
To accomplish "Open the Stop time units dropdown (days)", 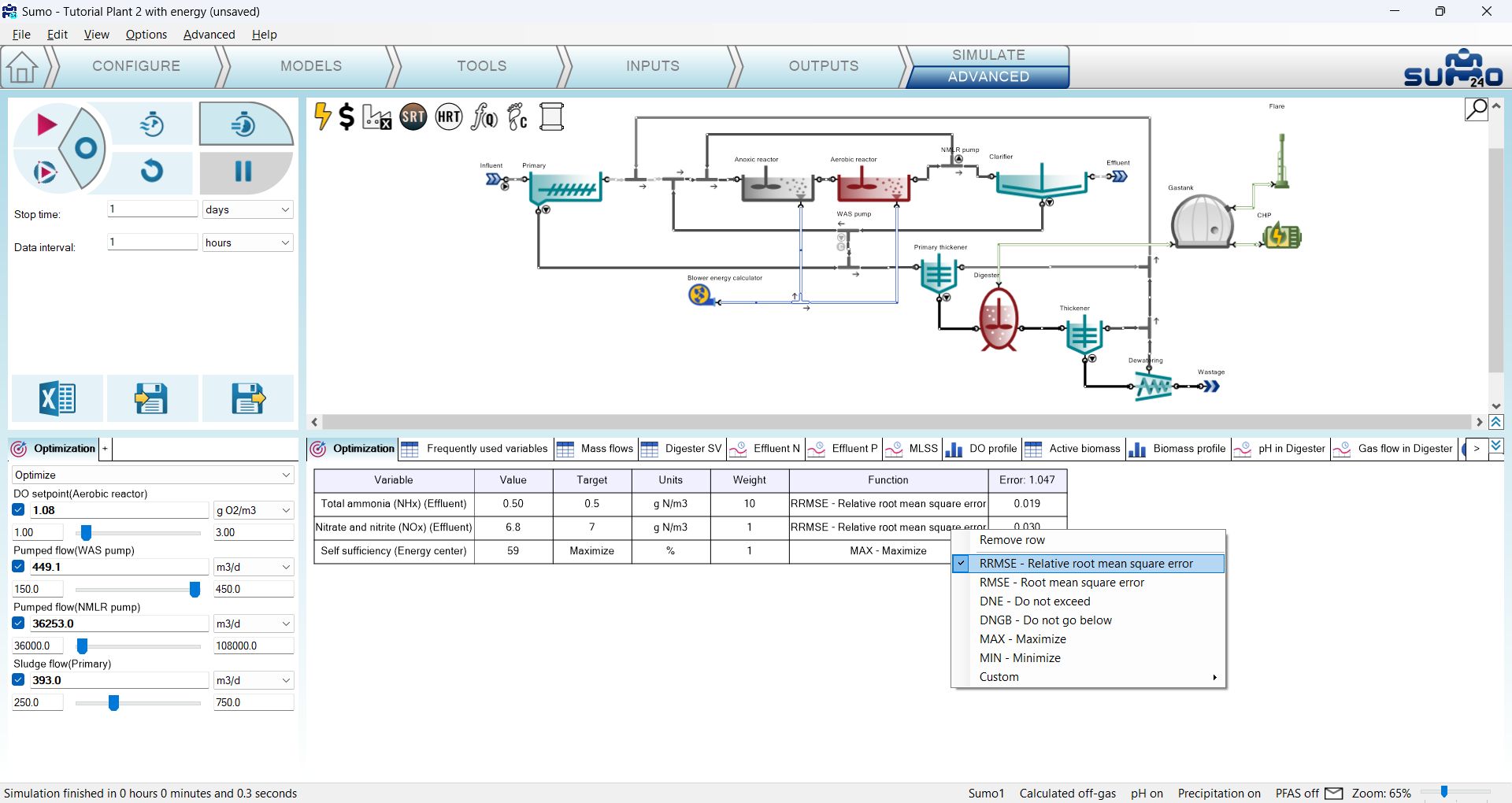I will pyautogui.click(x=247, y=209).
